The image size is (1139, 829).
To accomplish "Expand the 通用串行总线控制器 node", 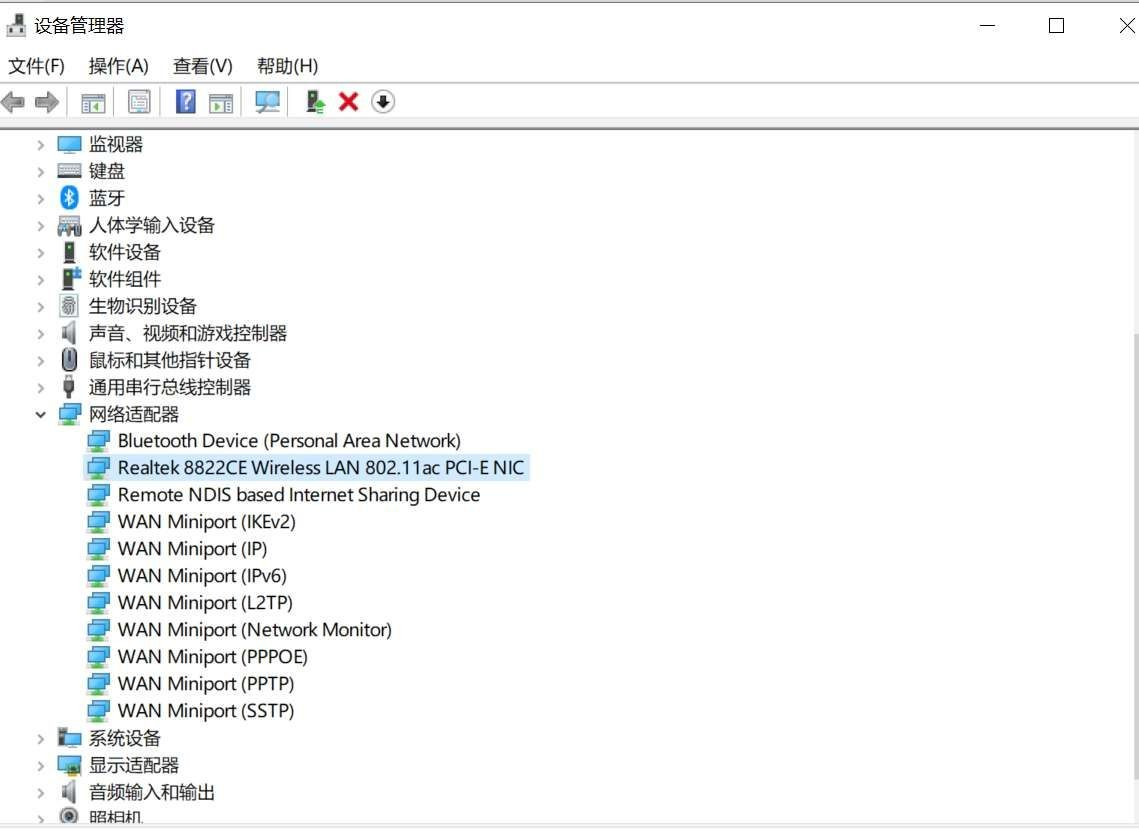I will tap(41, 387).
